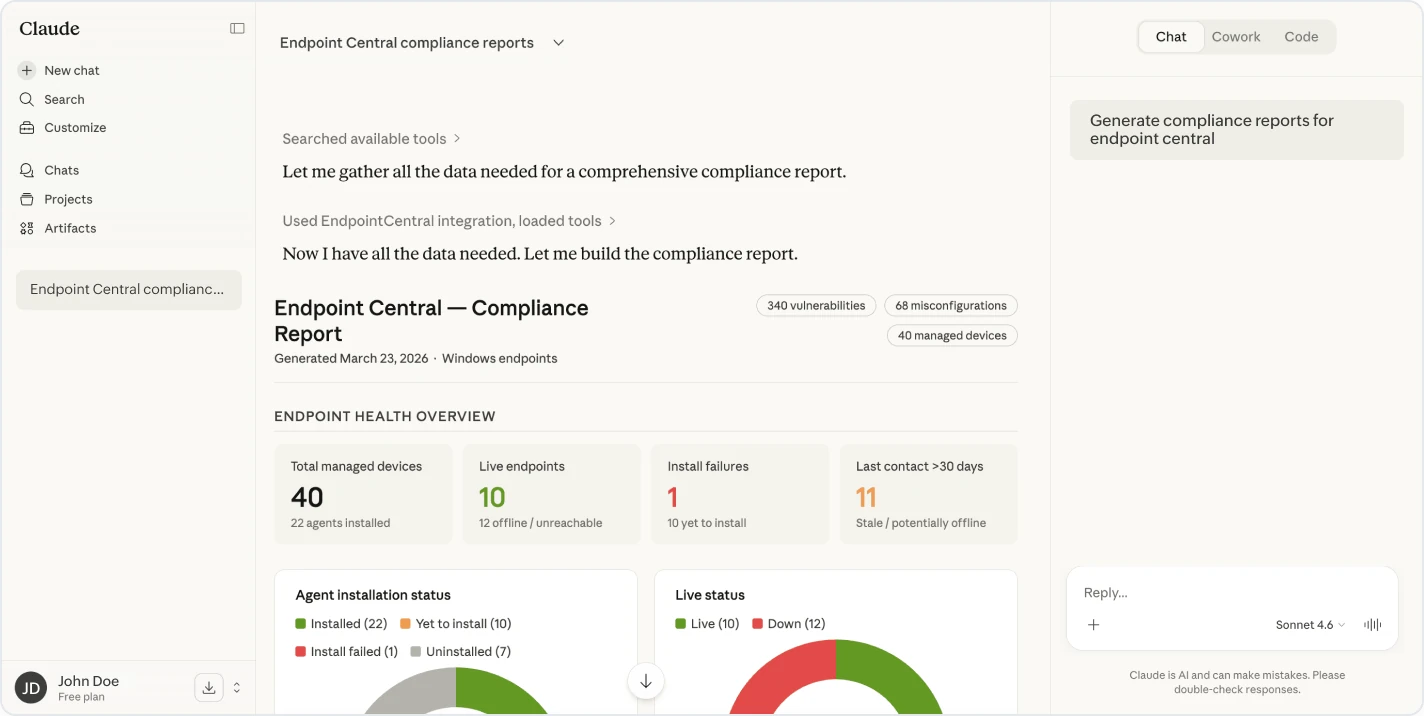Click the Install failures card
1424x716 pixels.
tap(740, 494)
